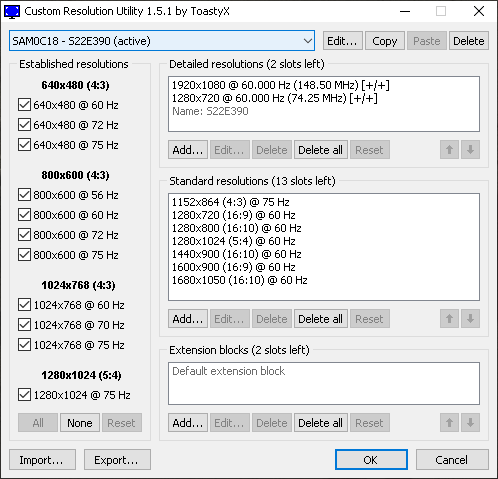The height and width of the screenshot is (479, 498).
Task: Disable 1280x1024 @ 75 Hz resolution
Action: tap(24, 395)
